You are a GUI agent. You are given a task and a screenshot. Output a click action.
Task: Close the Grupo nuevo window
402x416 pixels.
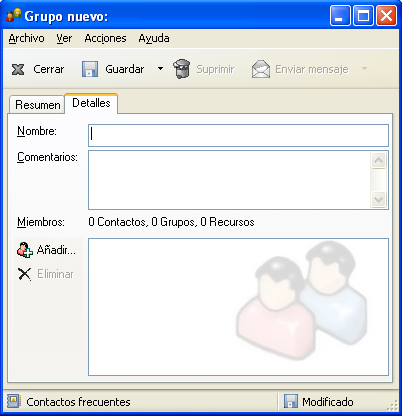pyautogui.click(x=386, y=16)
